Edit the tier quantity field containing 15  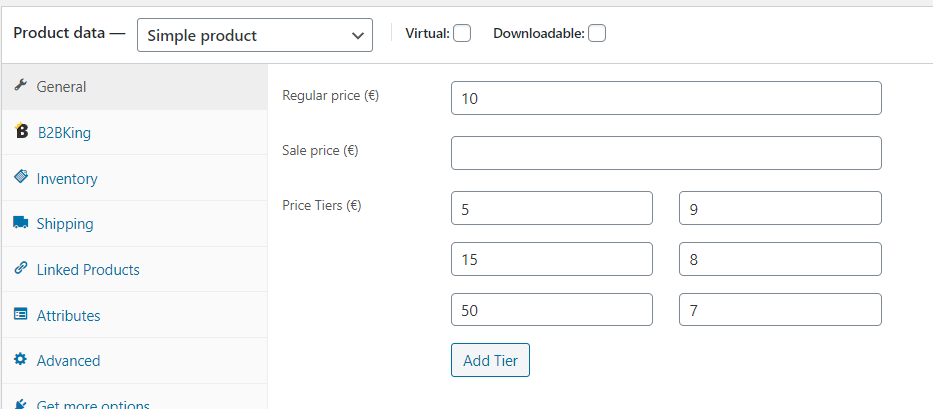click(551, 259)
